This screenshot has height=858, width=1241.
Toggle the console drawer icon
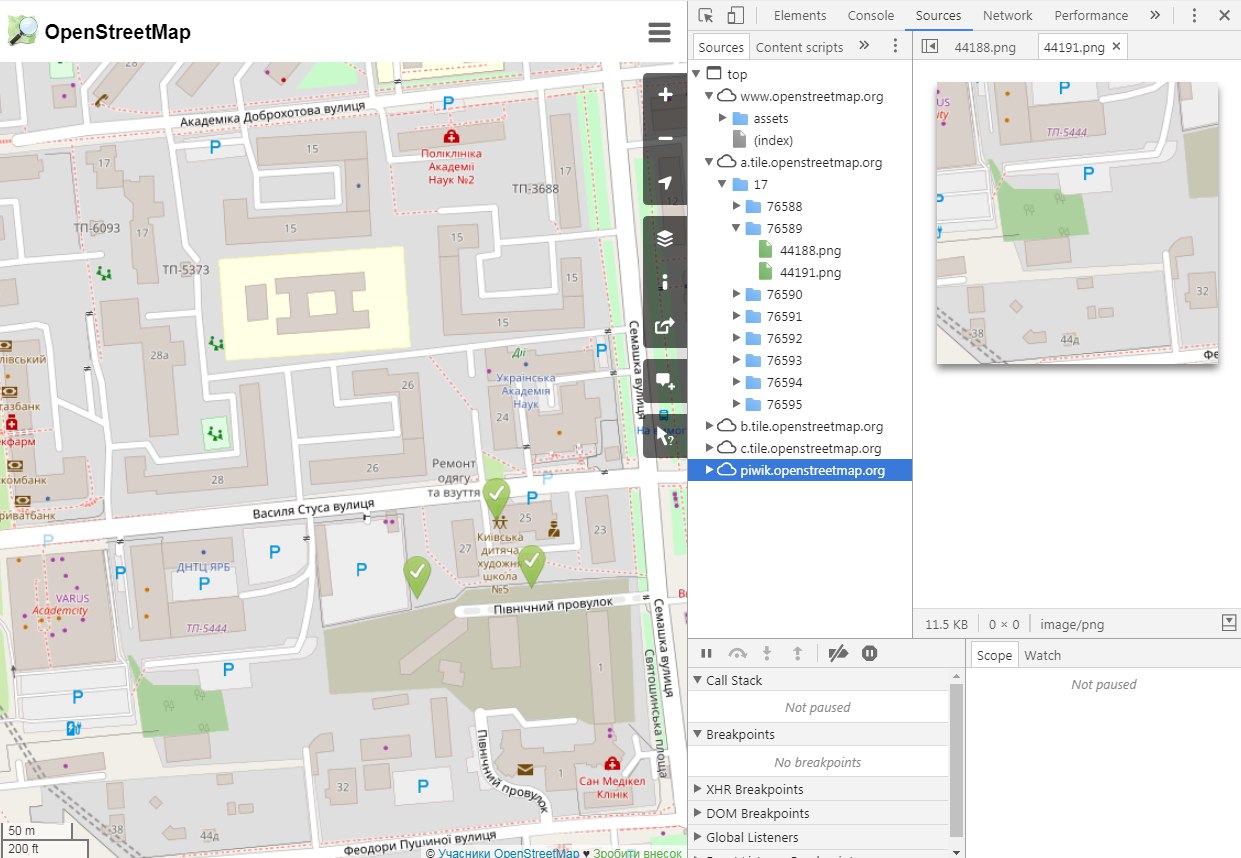1229,623
